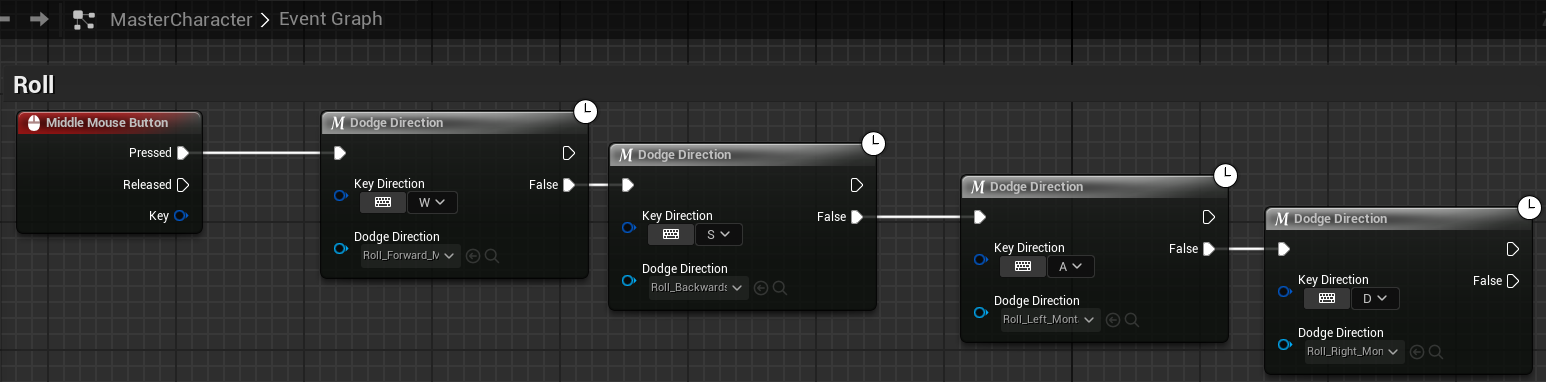
Task: Click the blueprint graph icon in the breadcrumb
Action: [x=84, y=19]
